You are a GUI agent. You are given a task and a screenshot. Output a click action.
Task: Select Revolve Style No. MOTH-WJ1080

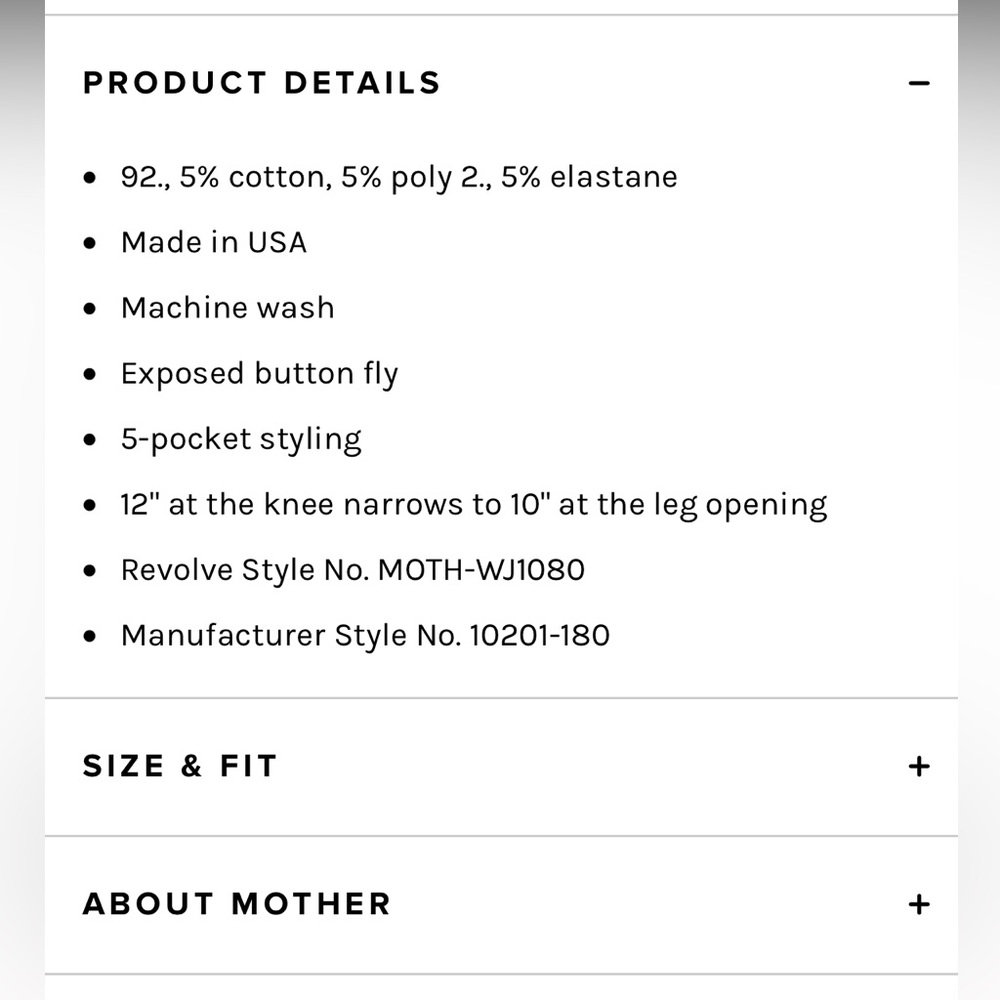point(353,569)
